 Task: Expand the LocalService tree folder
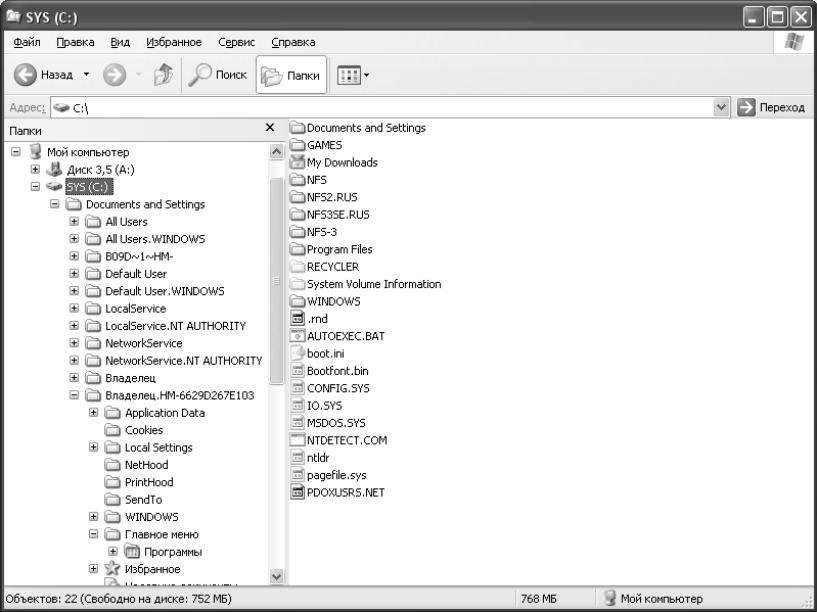click(74, 308)
